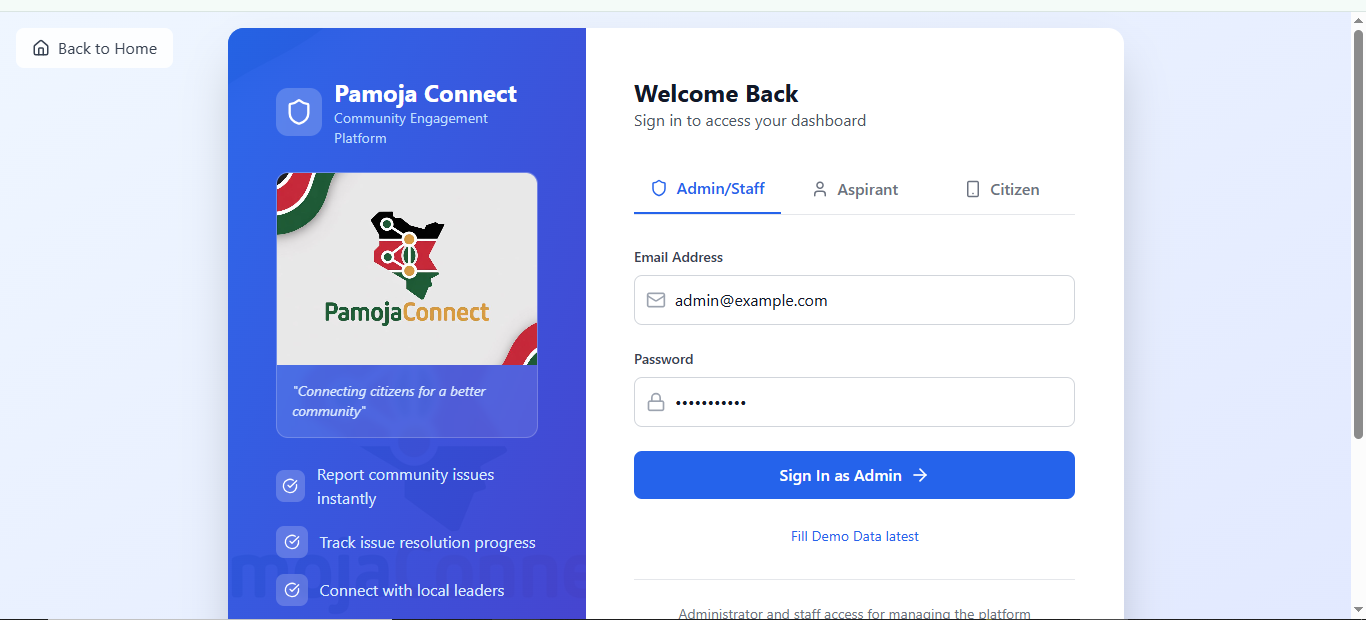Click the PamojaConnect Kenya logo image
The image size is (1366, 620).
click(x=406, y=268)
